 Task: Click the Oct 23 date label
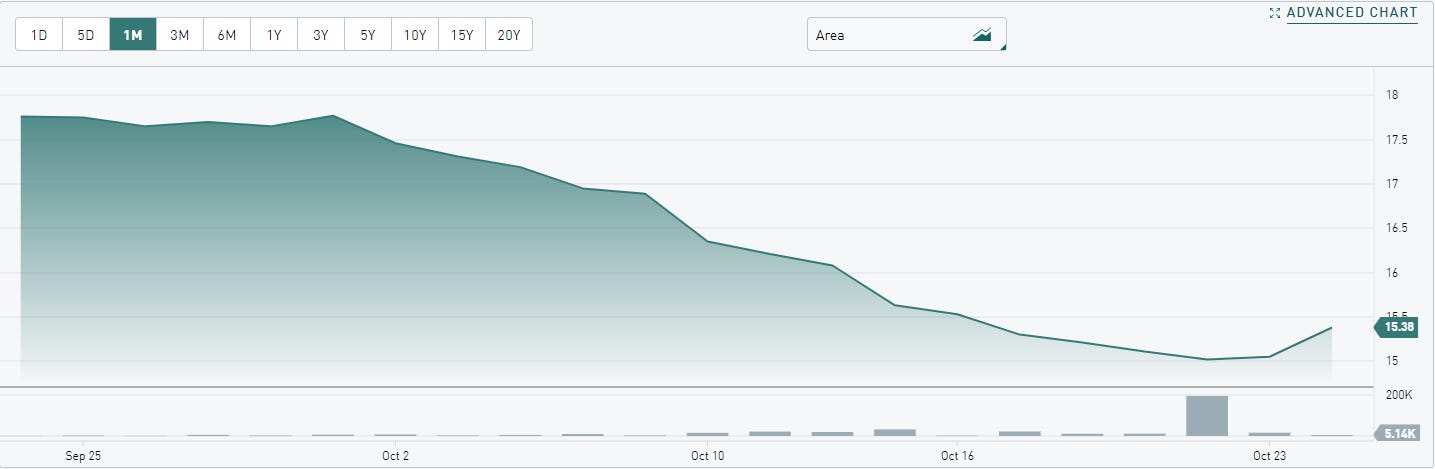1269,455
